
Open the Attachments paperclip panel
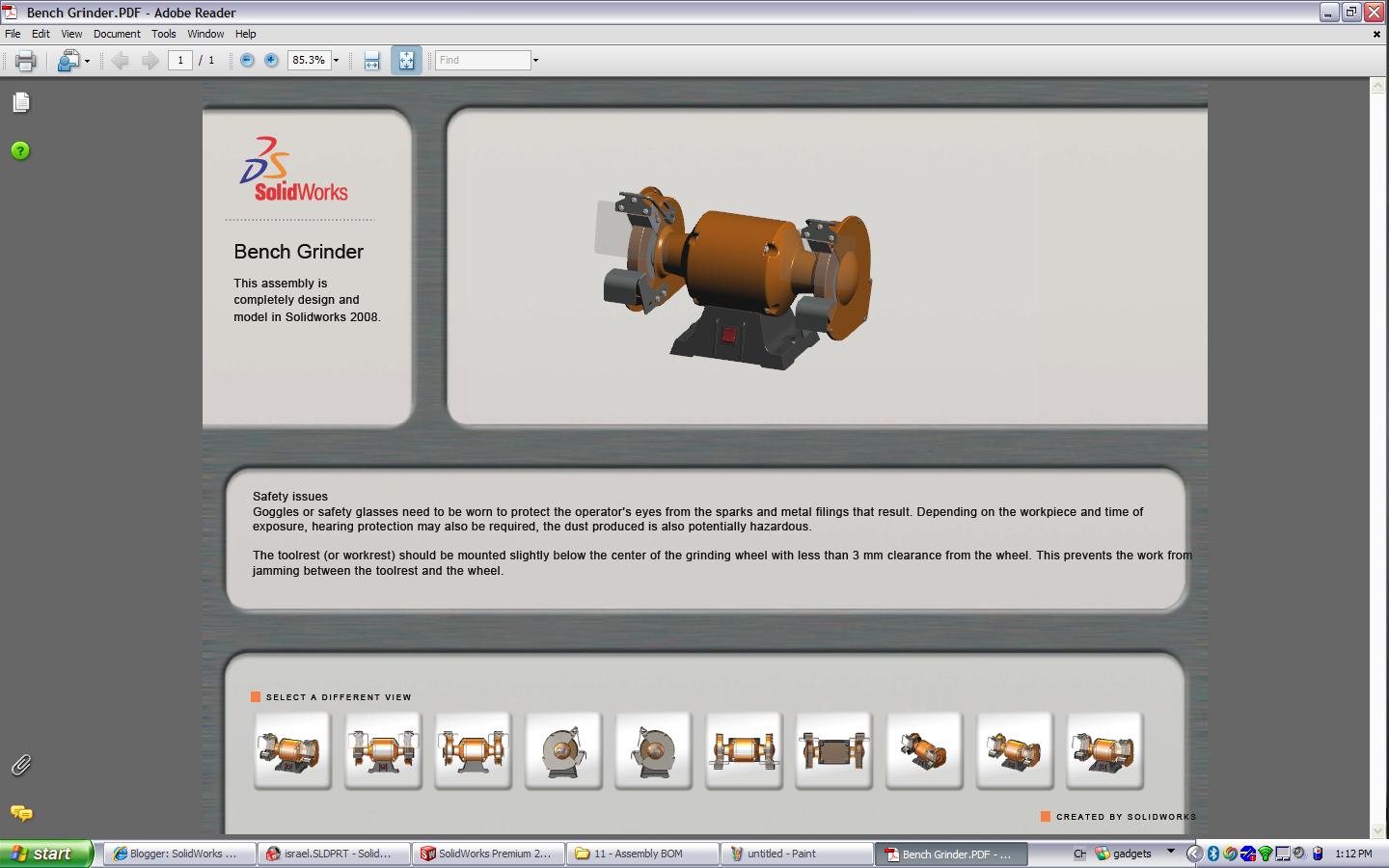coord(21,765)
